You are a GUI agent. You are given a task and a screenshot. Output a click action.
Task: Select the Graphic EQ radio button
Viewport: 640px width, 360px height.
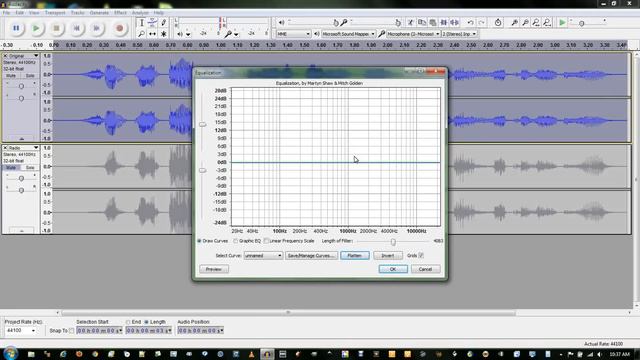coord(236,241)
